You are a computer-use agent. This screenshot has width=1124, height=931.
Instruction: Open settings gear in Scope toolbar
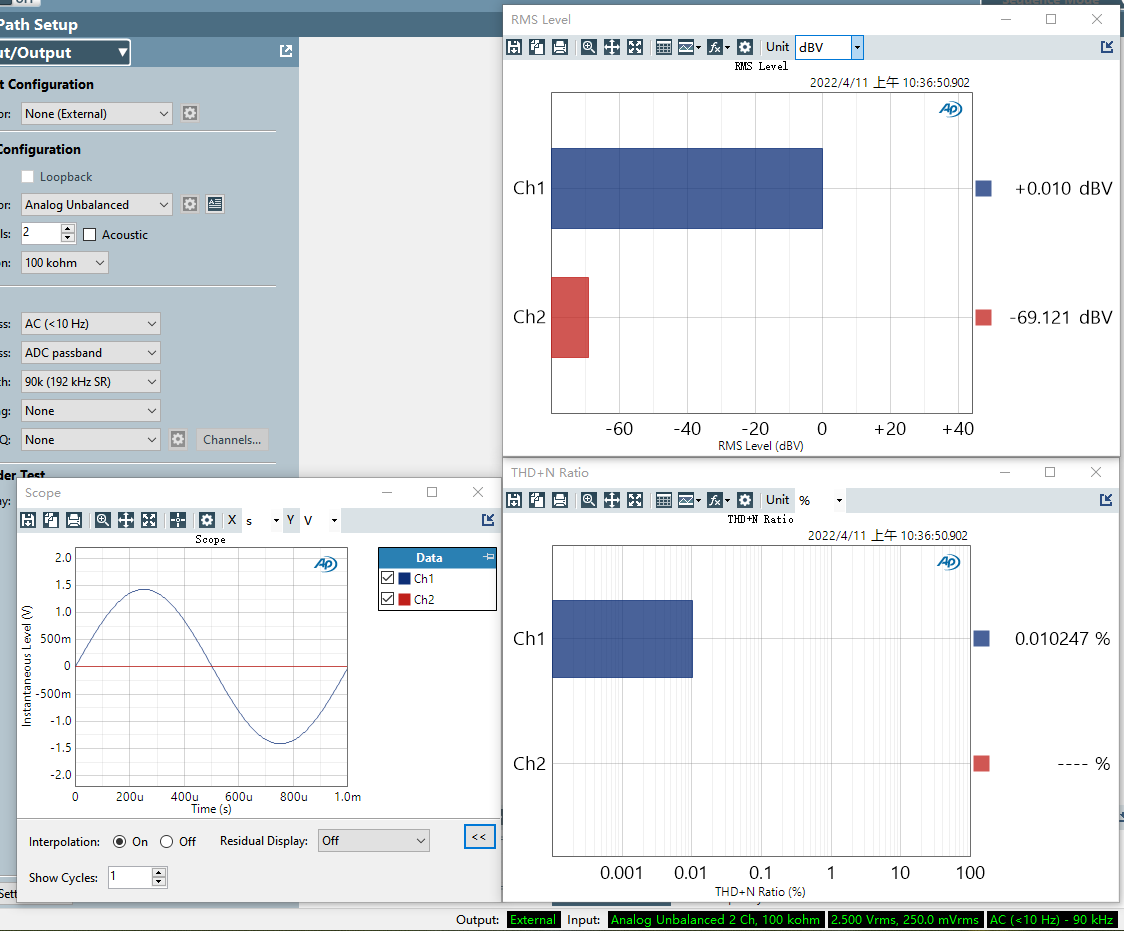[x=207, y=520]
